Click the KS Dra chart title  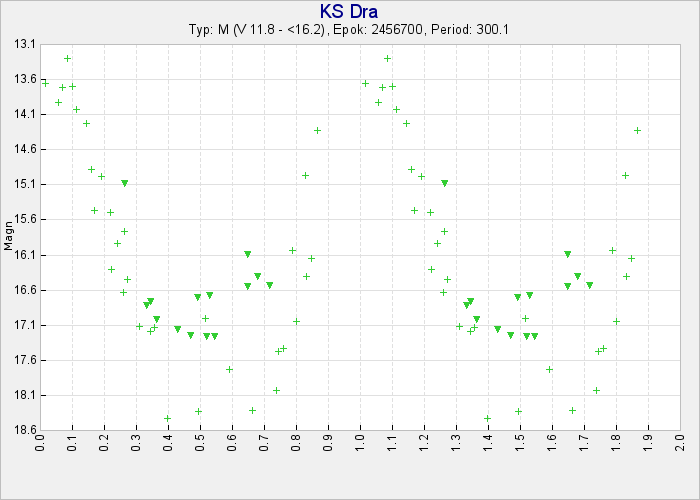(x=349, y=11)
